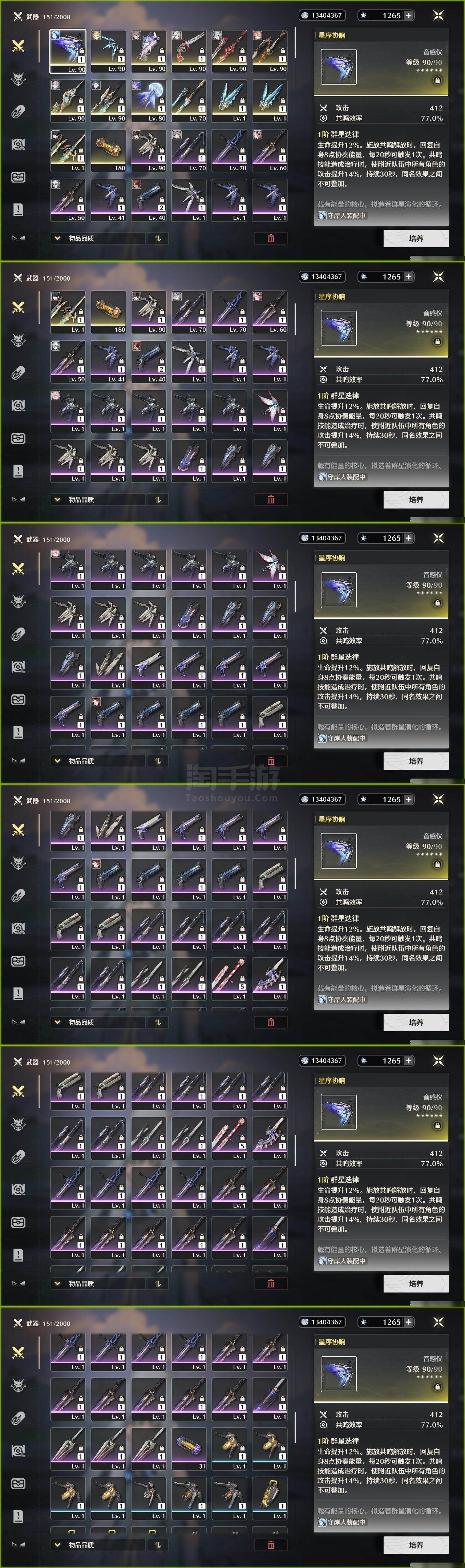Expand the bottommost 物品品质 sort dropdown

[97, 1544]
